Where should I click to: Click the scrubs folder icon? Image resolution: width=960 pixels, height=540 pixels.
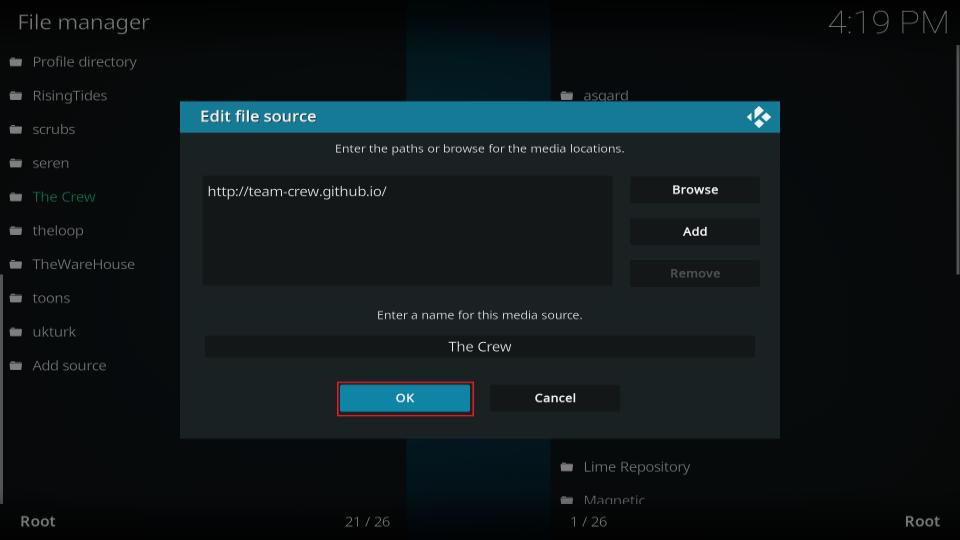point(16,129)
